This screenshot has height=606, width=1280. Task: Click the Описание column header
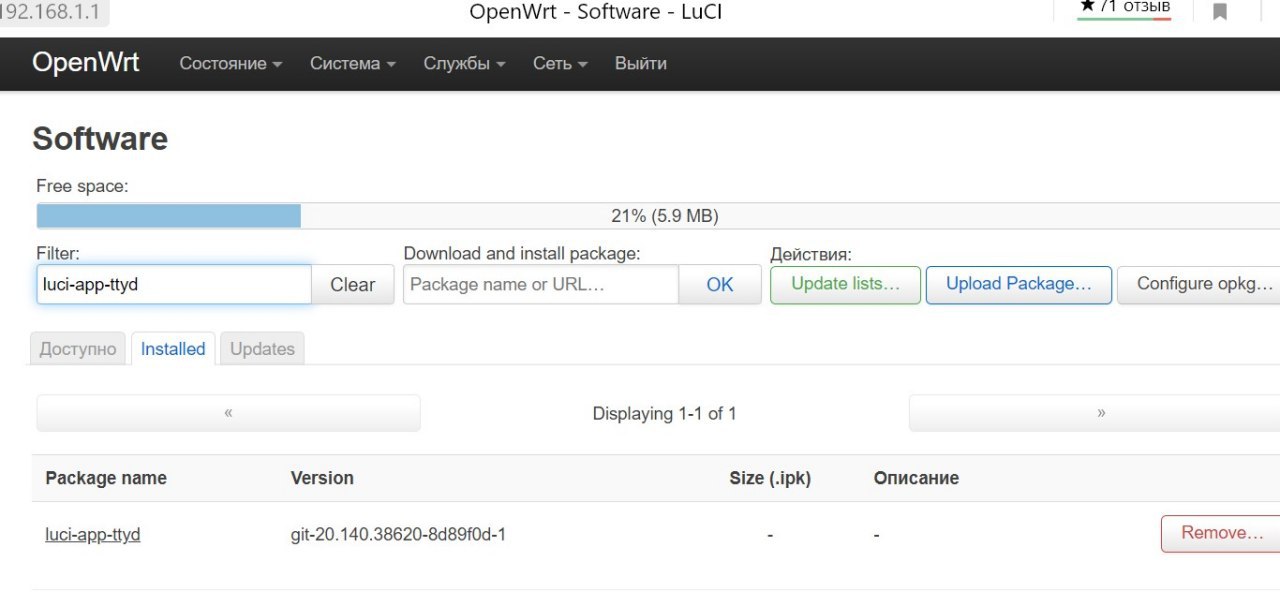coord(916,478)
